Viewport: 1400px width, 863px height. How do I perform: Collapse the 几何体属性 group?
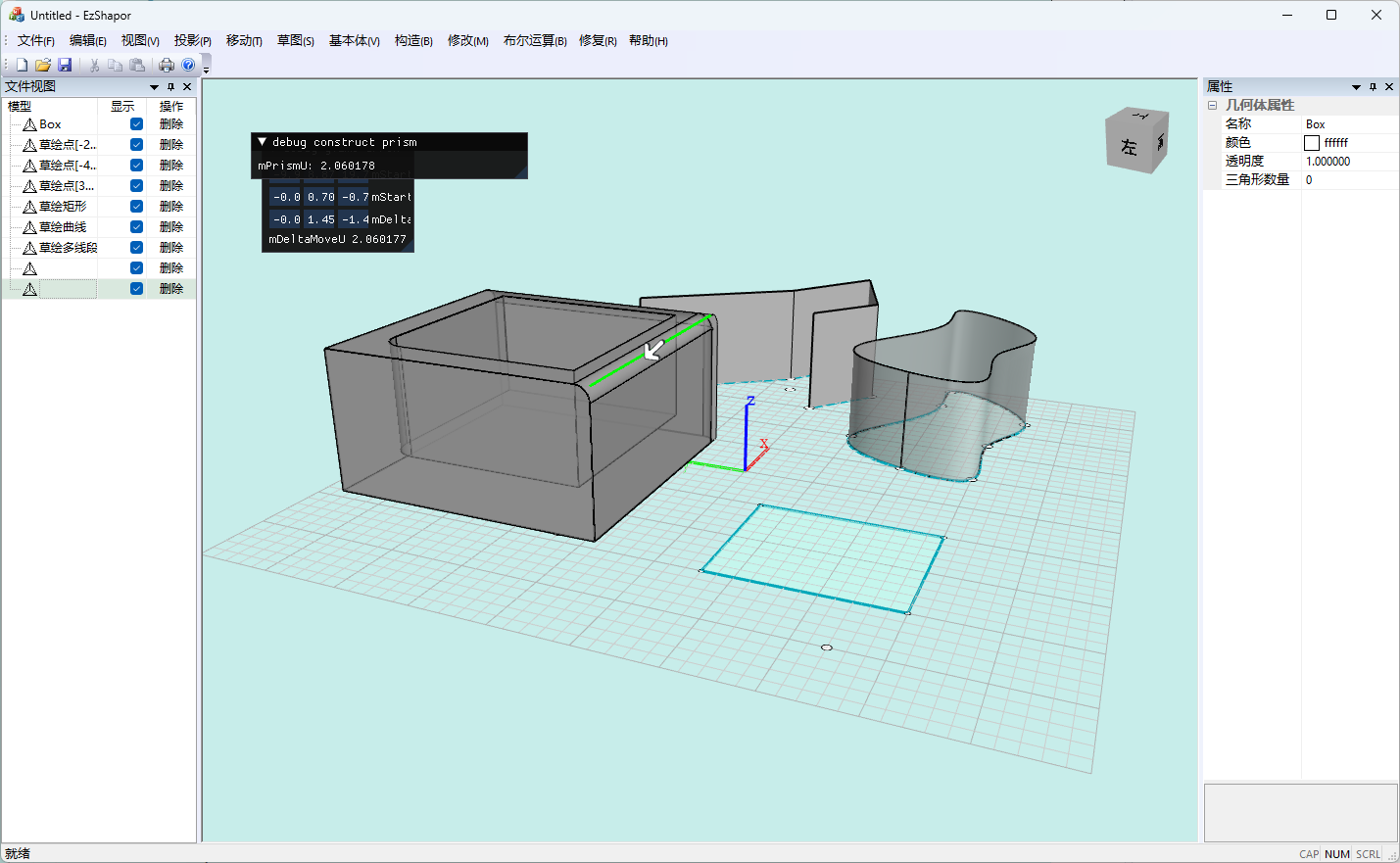click(1212, 105)
